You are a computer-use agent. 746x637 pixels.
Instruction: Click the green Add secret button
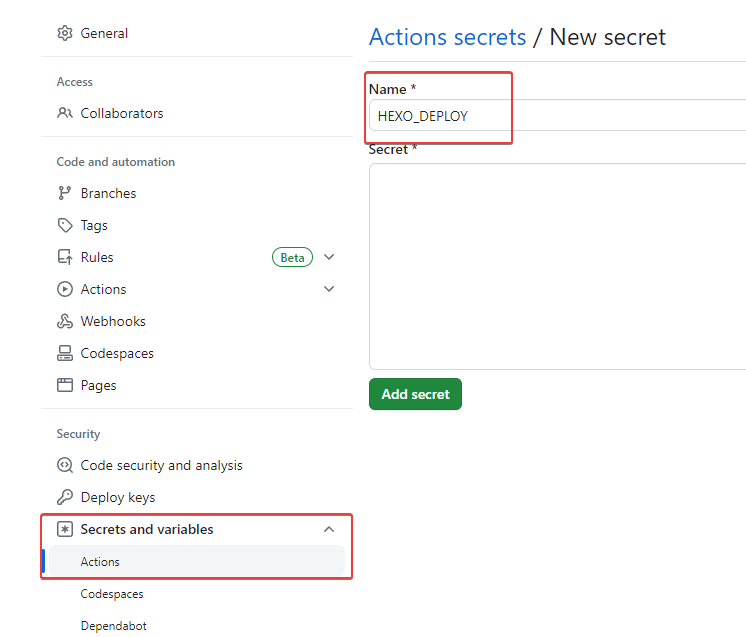(415, 394)
